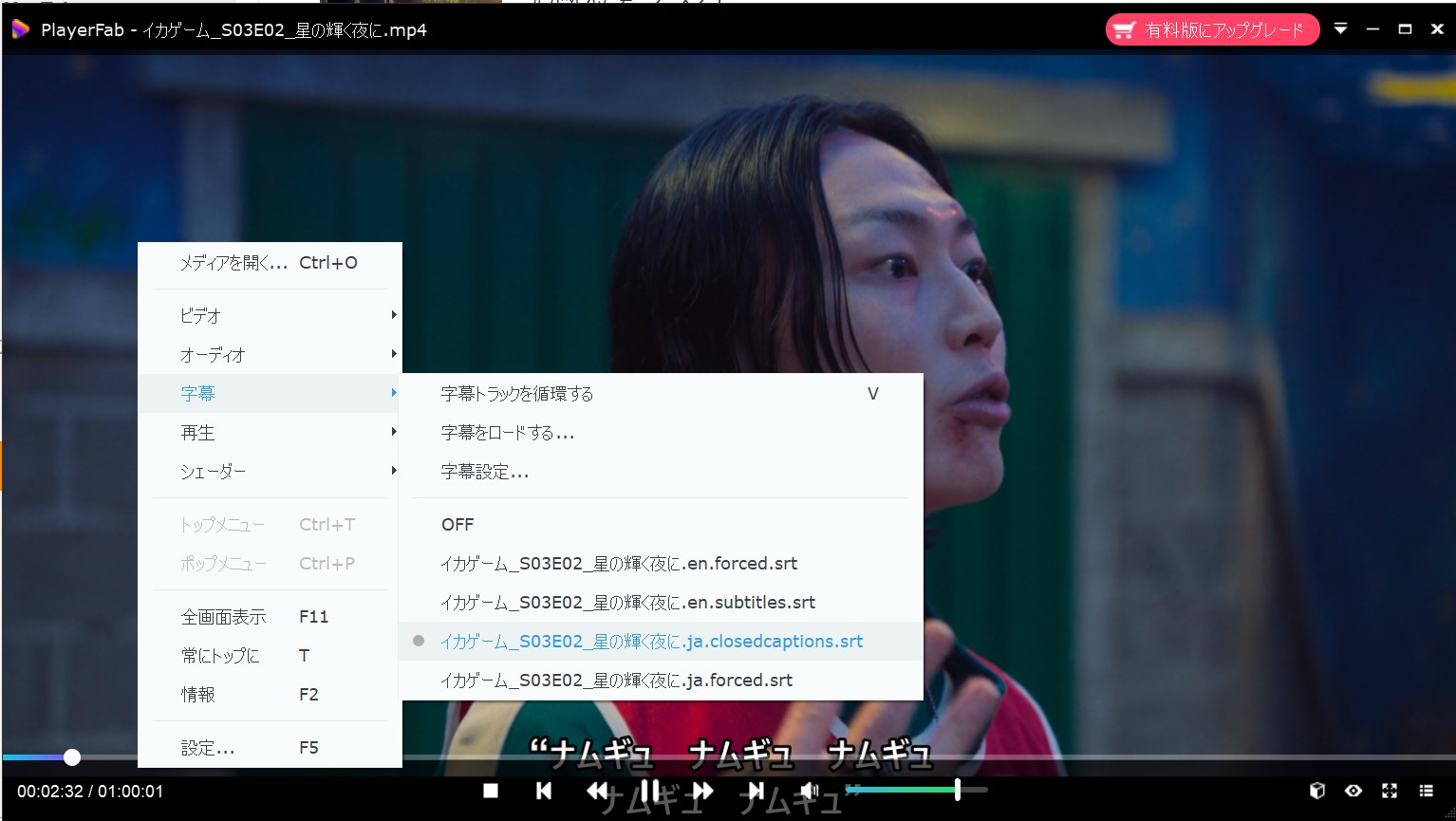Pause the video
The image size is (1456, 821).
point(650,791)
